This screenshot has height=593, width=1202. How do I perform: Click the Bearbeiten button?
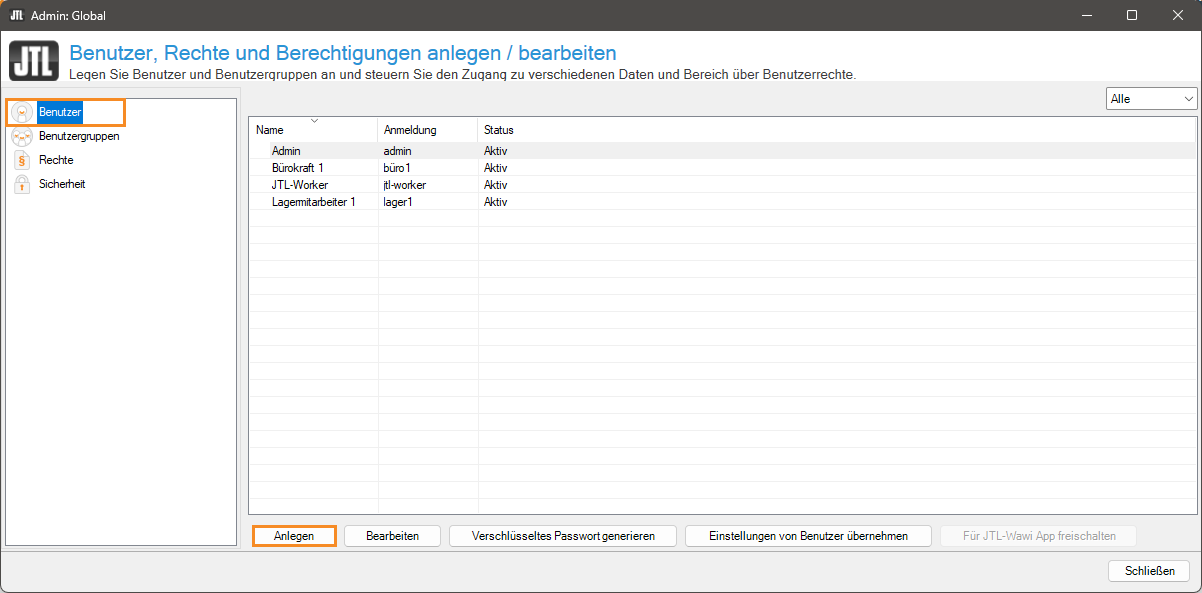pos(392,536)
